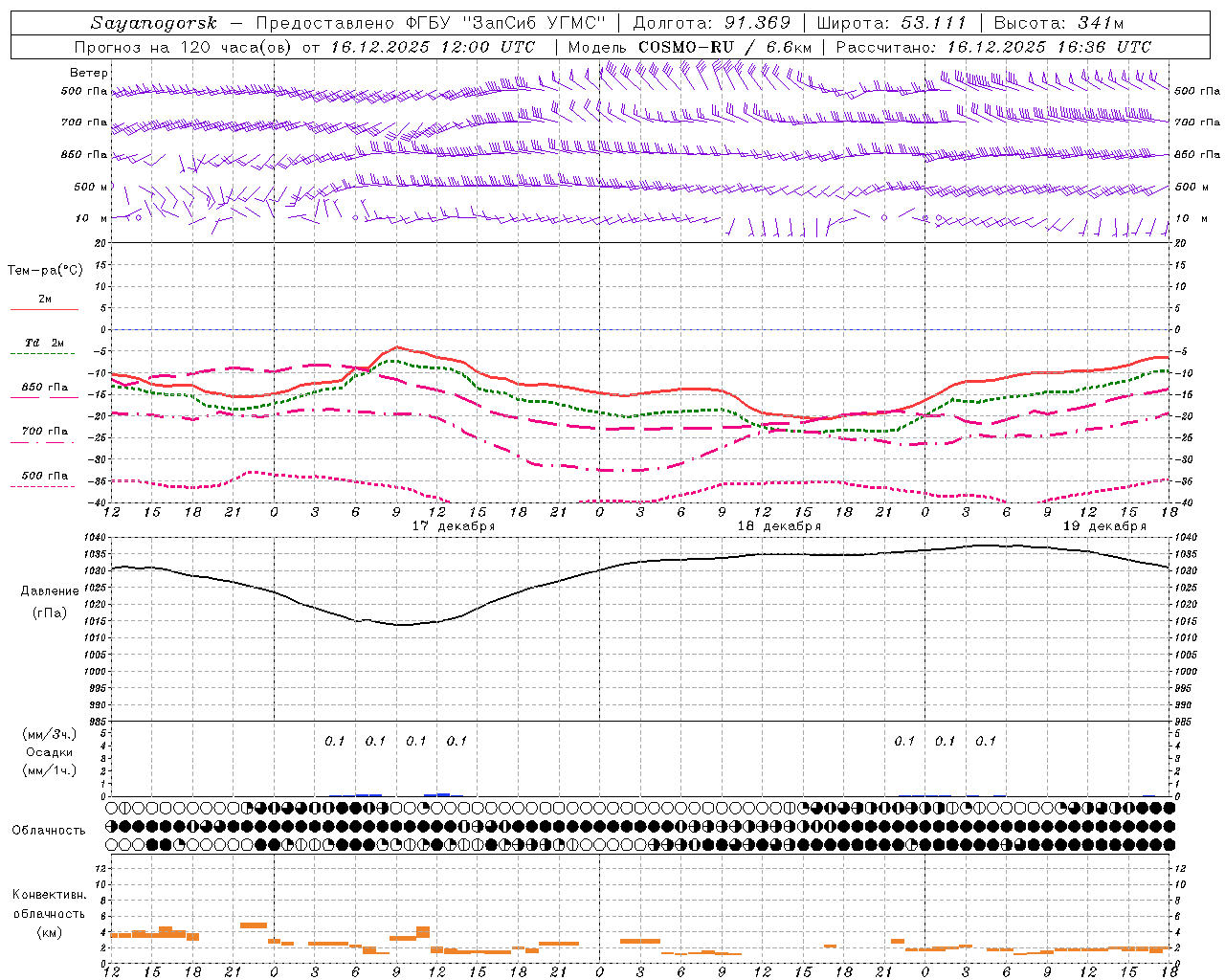Click the station name Sayanogorsk in the header
This screenshot has width=1225, height=980.
point(154,23)
